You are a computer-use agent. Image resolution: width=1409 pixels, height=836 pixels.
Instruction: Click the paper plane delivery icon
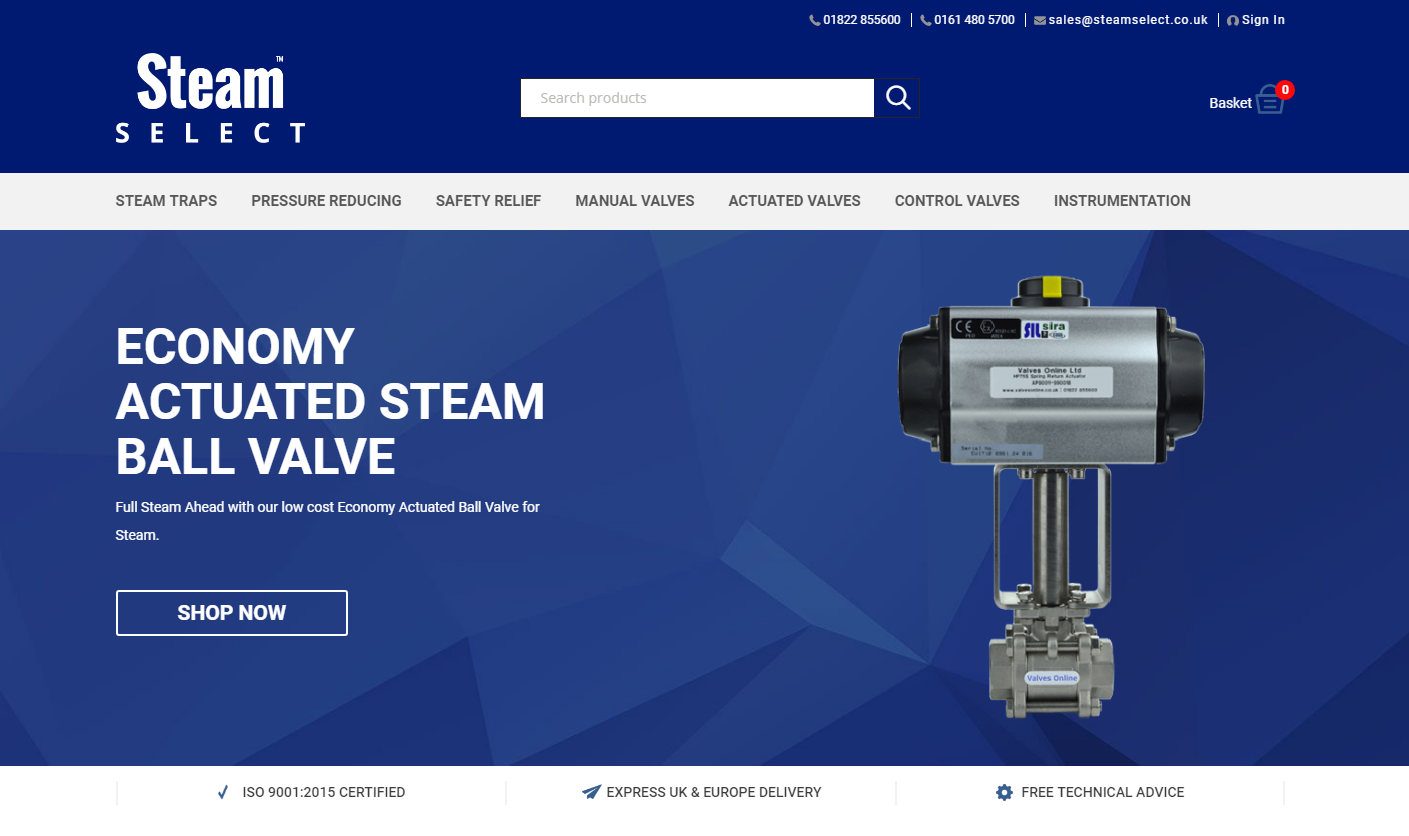(x=591, y=793)
